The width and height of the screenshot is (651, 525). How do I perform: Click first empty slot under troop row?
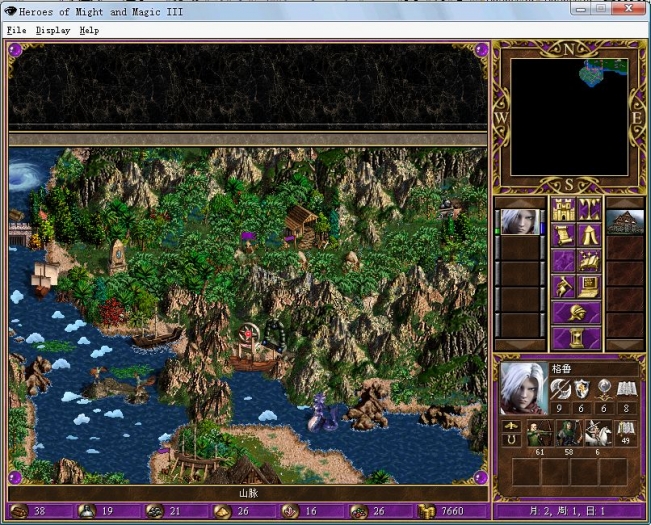click(526, 471)
